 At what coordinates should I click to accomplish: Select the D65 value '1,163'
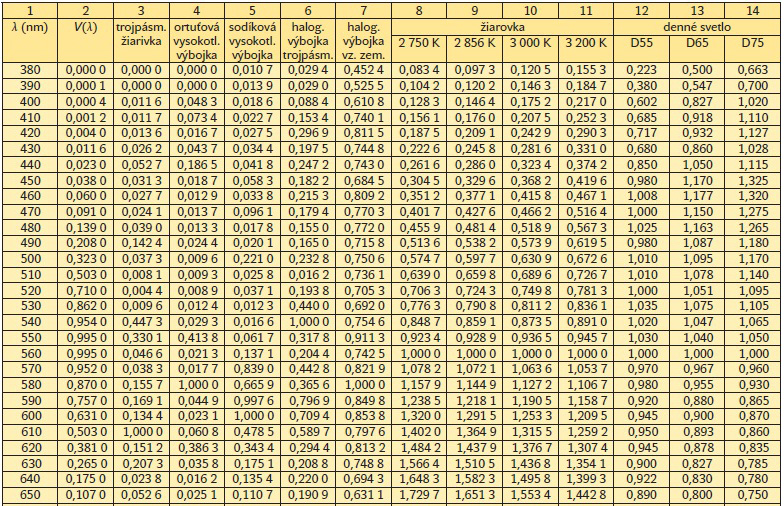click(697, 228)
